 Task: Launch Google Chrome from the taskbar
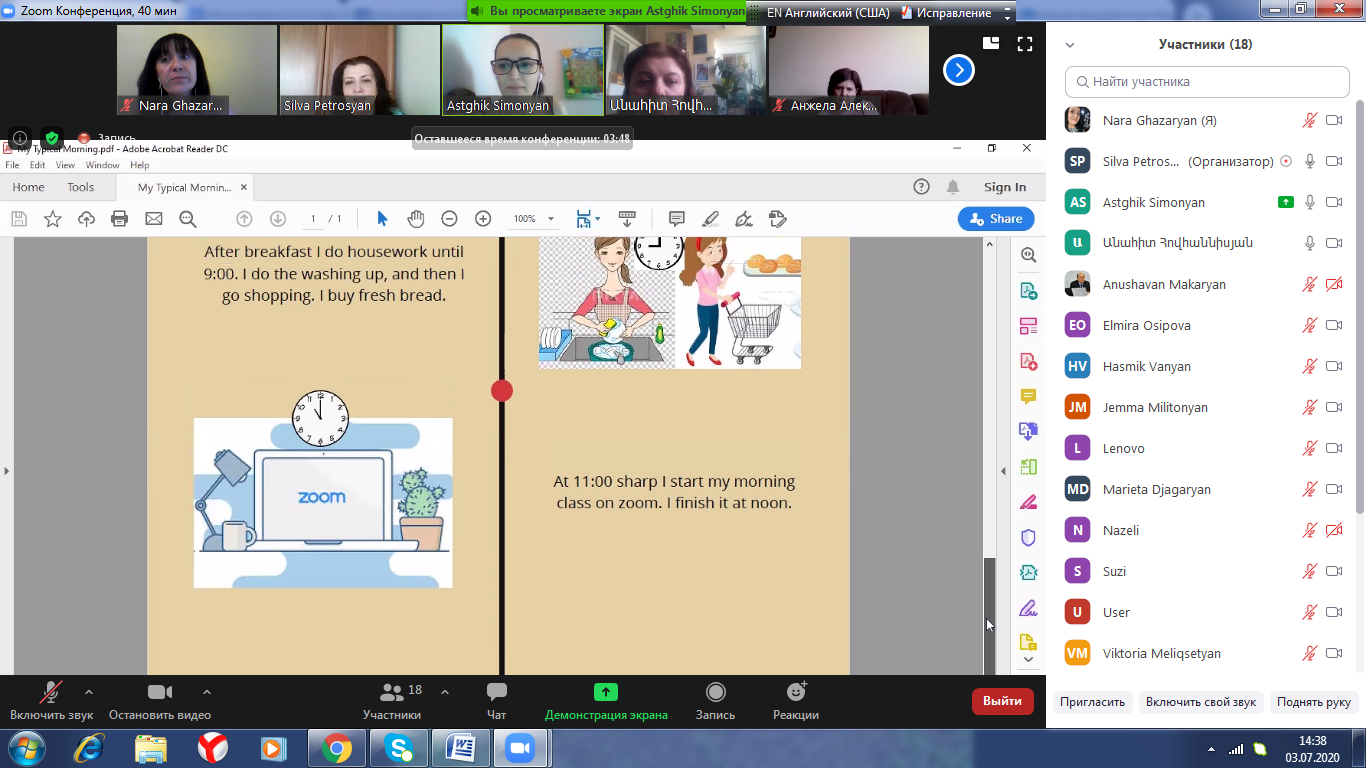tap(336, 747)
